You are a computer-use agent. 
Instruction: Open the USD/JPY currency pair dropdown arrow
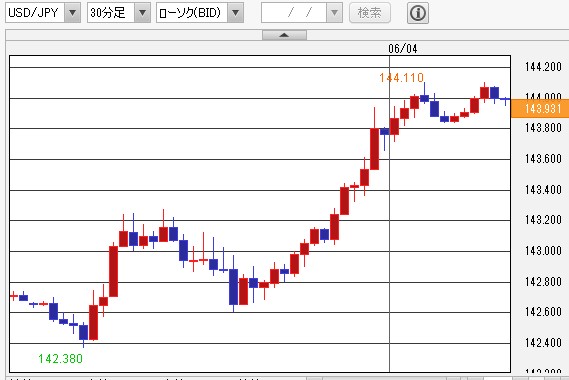pyautogui.click(x=73, y=13)
